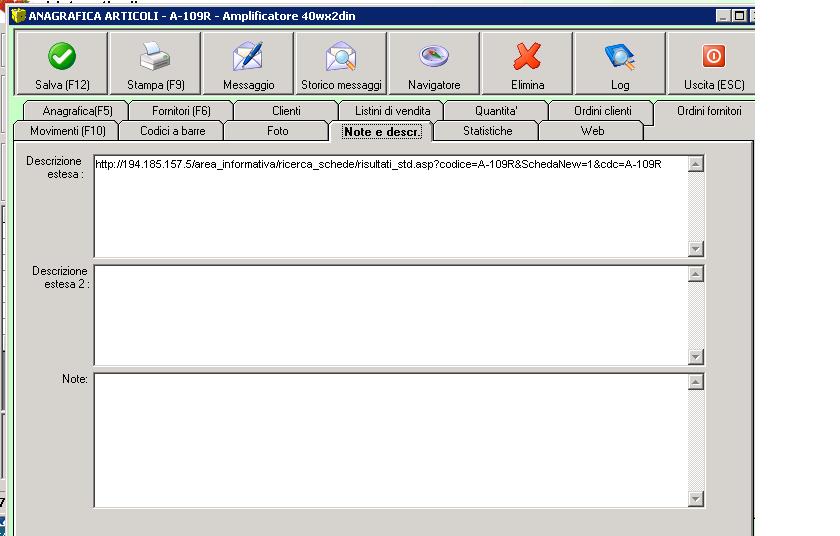Open the Log book icon button

pyautogui.click(x=620, y=63)
